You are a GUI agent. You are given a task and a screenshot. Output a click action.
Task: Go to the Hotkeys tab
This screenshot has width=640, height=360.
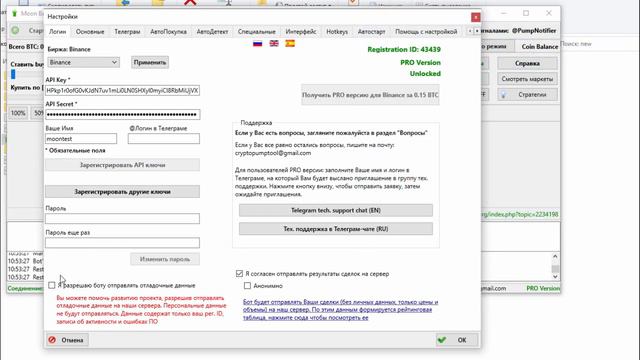pyautogui.click(x=337, y=31)
